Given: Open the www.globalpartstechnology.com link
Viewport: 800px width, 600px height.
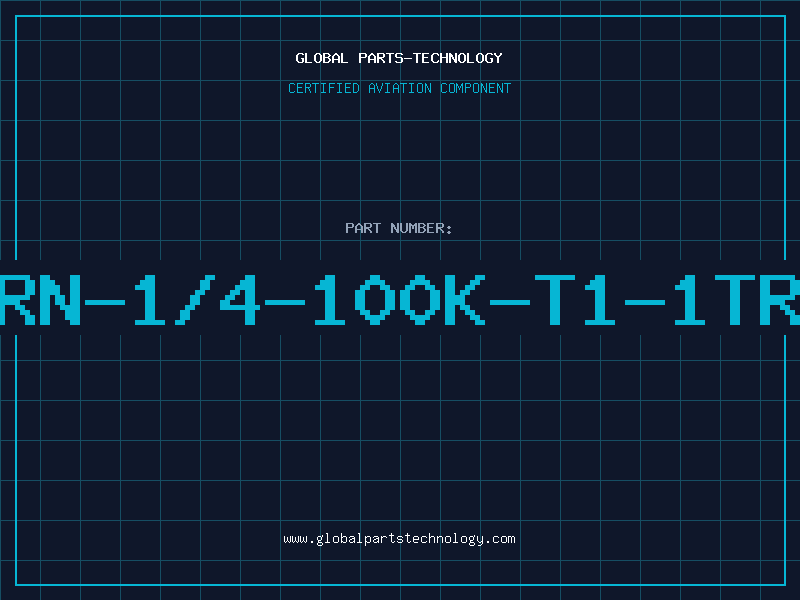Looking at the screenshot, I should tap(399, 539).
